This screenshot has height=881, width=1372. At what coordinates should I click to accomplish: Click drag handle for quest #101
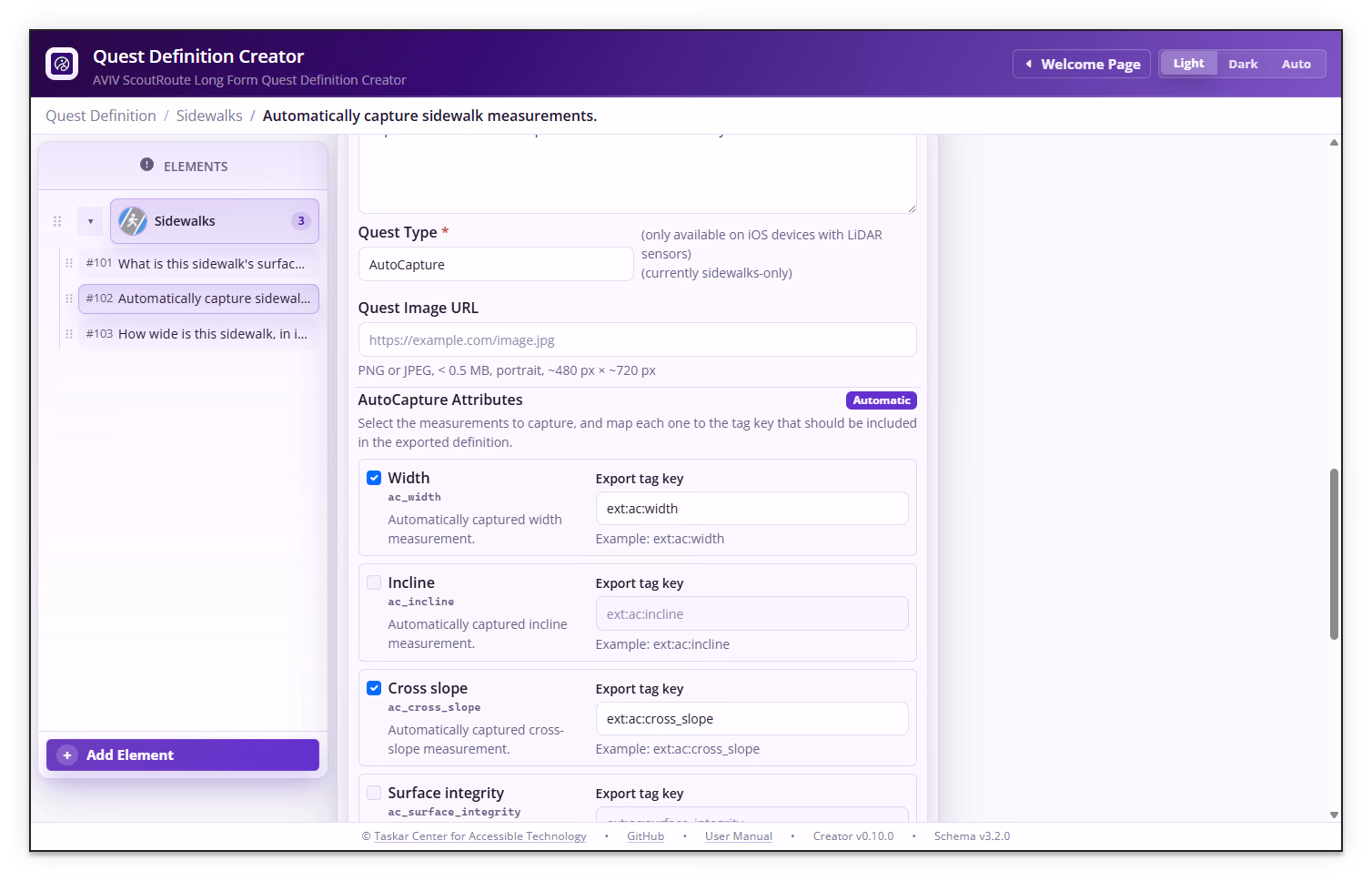coord(69,263)
